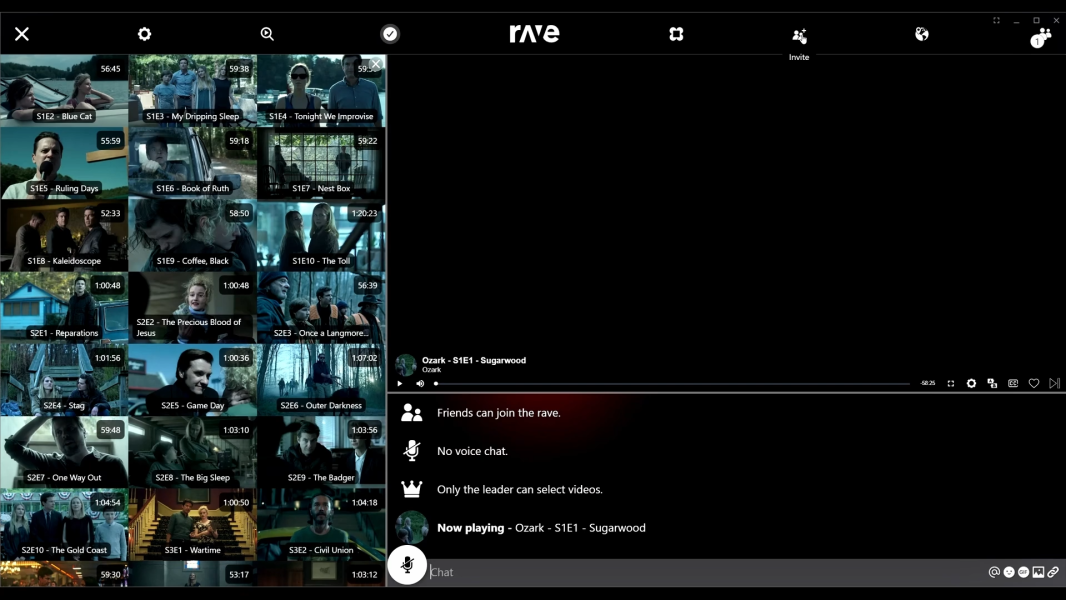The width and height of the screenshot is (1066, 600).
Task: Open player settings gear in the control bar
Action: [x=972, y=383]
